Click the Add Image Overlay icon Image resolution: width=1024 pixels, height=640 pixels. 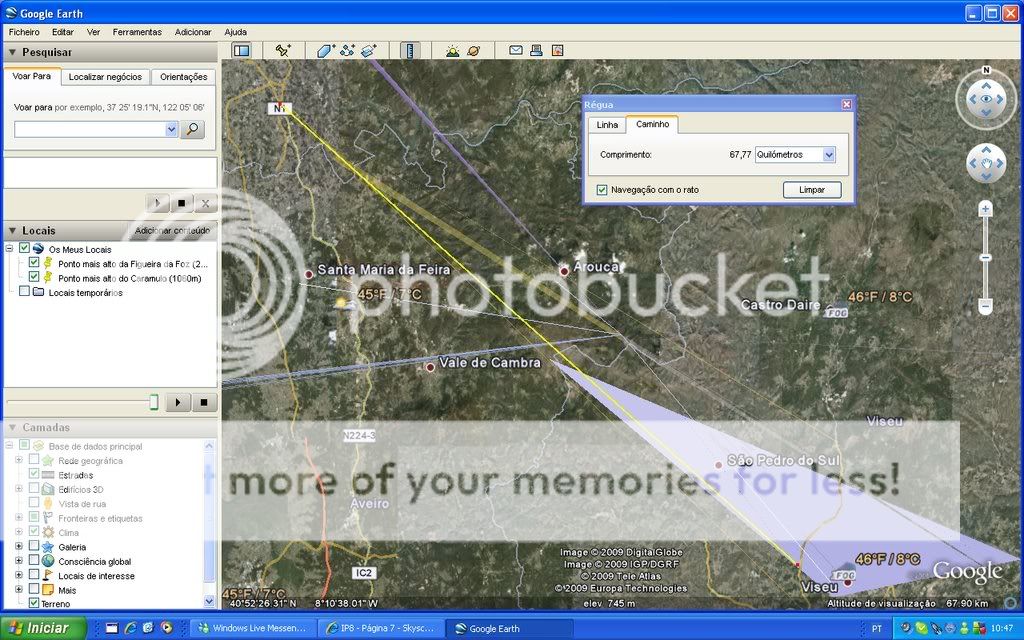pyautogui.click(x=369, y=50)
